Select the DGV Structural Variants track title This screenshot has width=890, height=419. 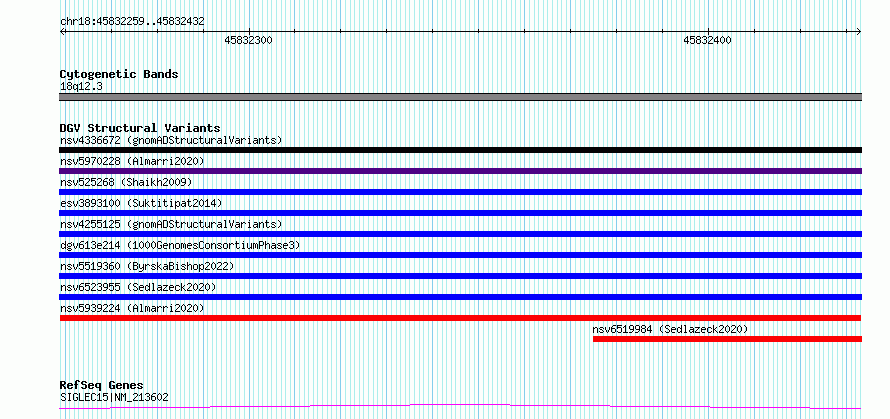coord(140,128)
